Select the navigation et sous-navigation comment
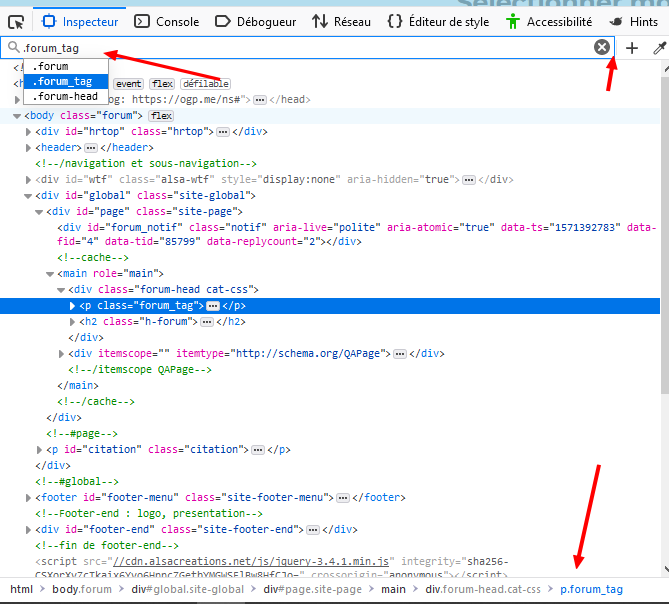Viewport: 669px width, 604px height. pos(146,163)
